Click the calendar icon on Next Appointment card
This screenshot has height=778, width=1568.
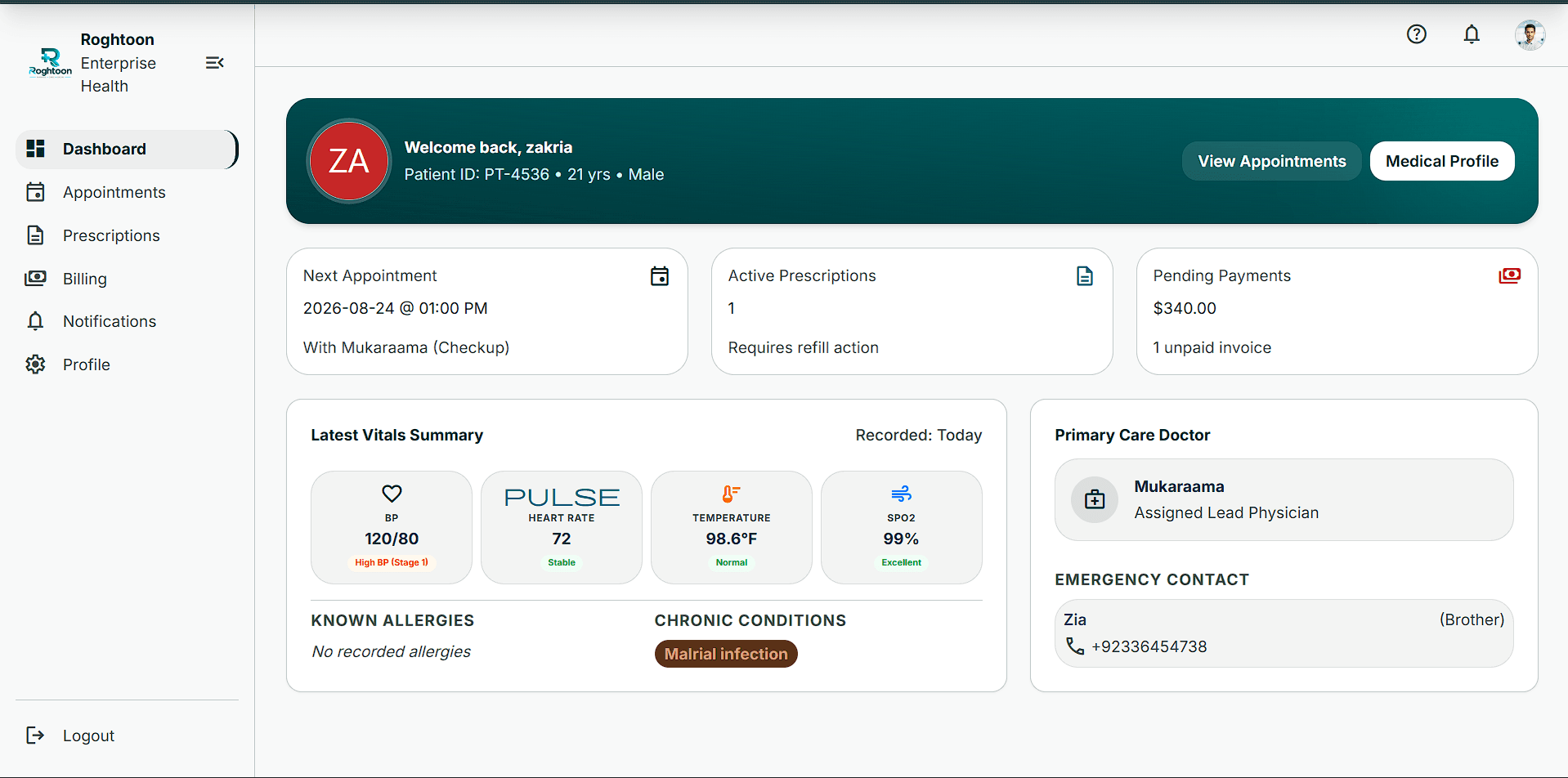click(660, 276)
